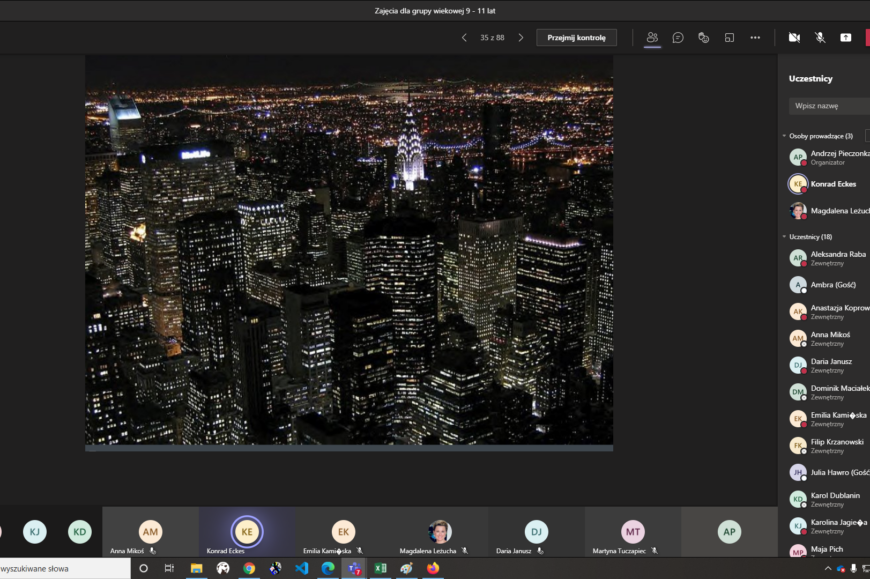Viewport: 870px width, 579px height.
Task: Show hidden system tray icons chevron
Action: [x=828, y=568]
